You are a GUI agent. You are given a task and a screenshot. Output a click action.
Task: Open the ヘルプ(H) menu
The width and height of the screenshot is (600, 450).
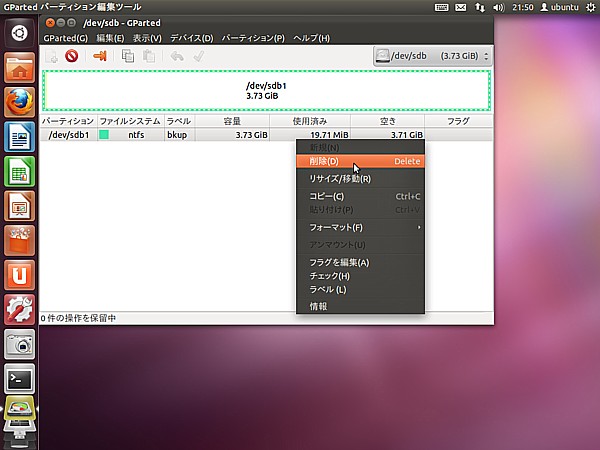click(x=311, y=38)
